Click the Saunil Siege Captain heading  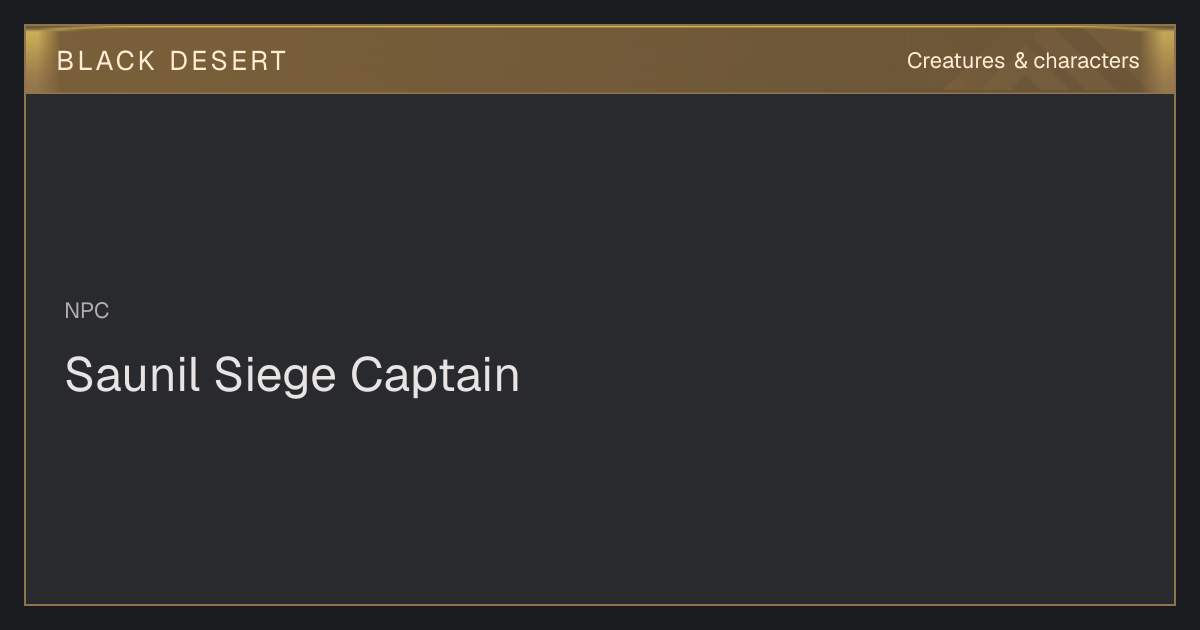click(x=292, y=376)
